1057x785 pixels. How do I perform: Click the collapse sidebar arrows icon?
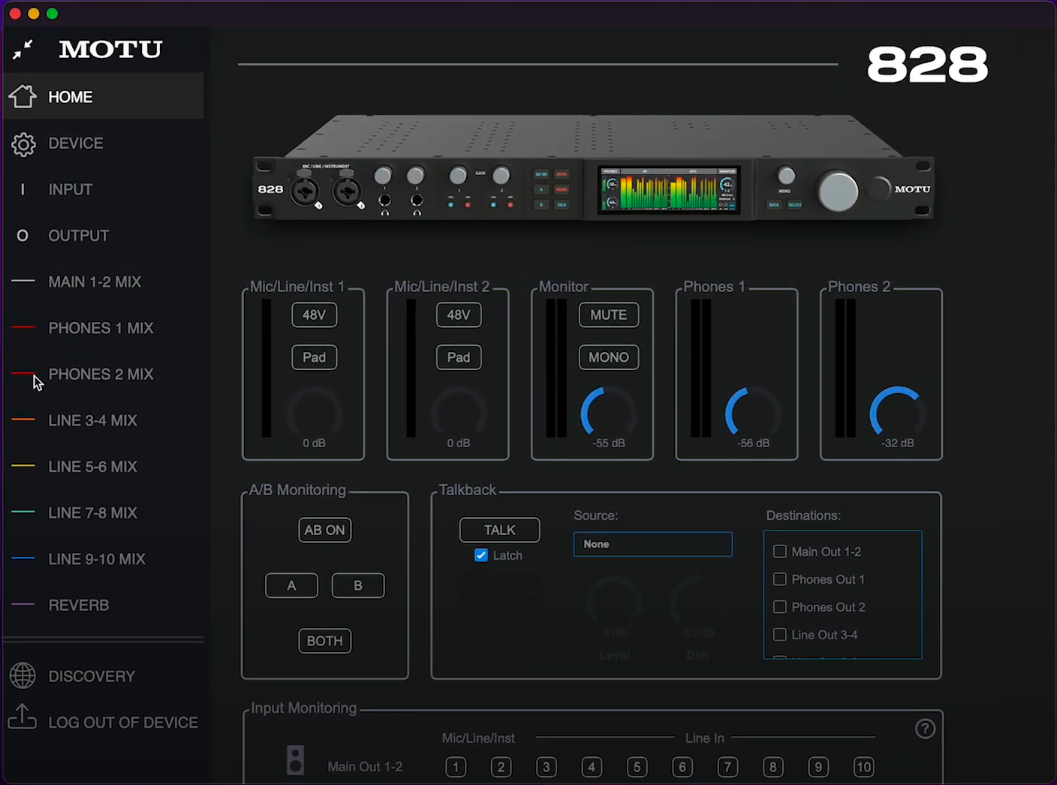(x=23, y=49)
